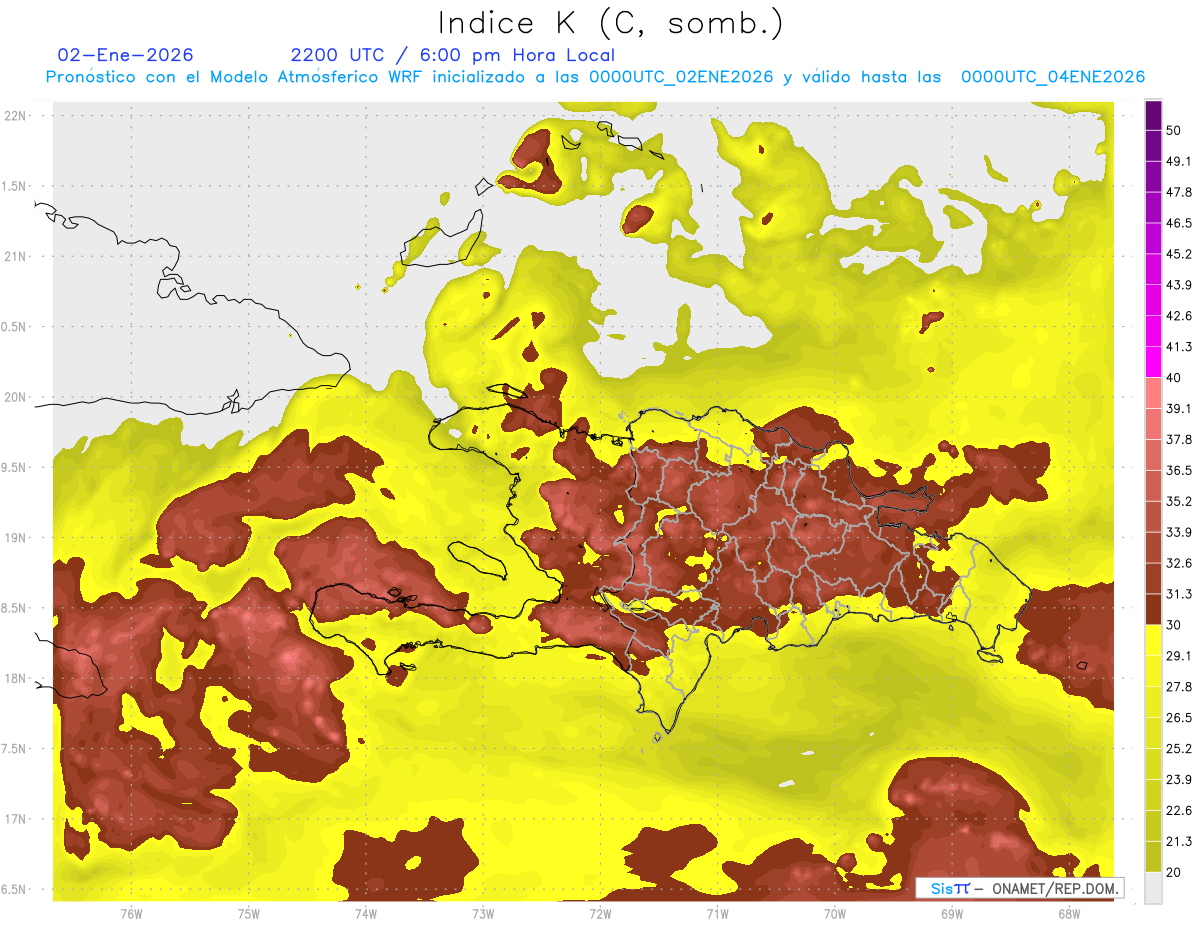The width and height of the screenshot is (1200, 927).
Task: Click the colorbar value "32.6"
Action: (1179, 563)
